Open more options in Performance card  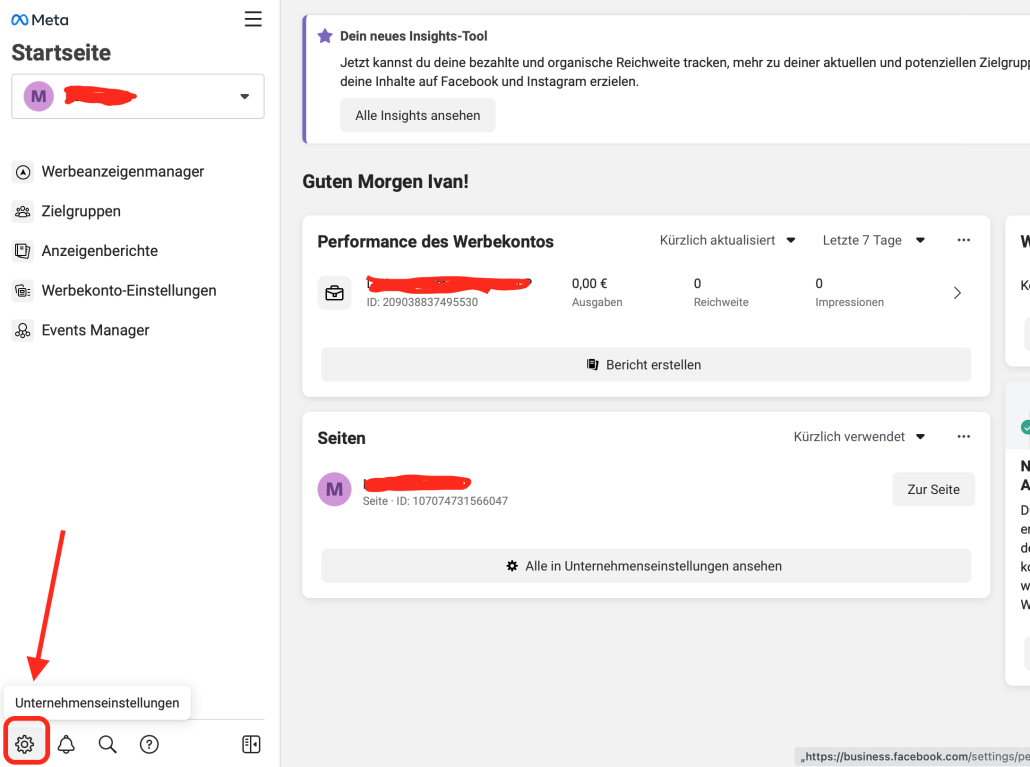[964, 240]
